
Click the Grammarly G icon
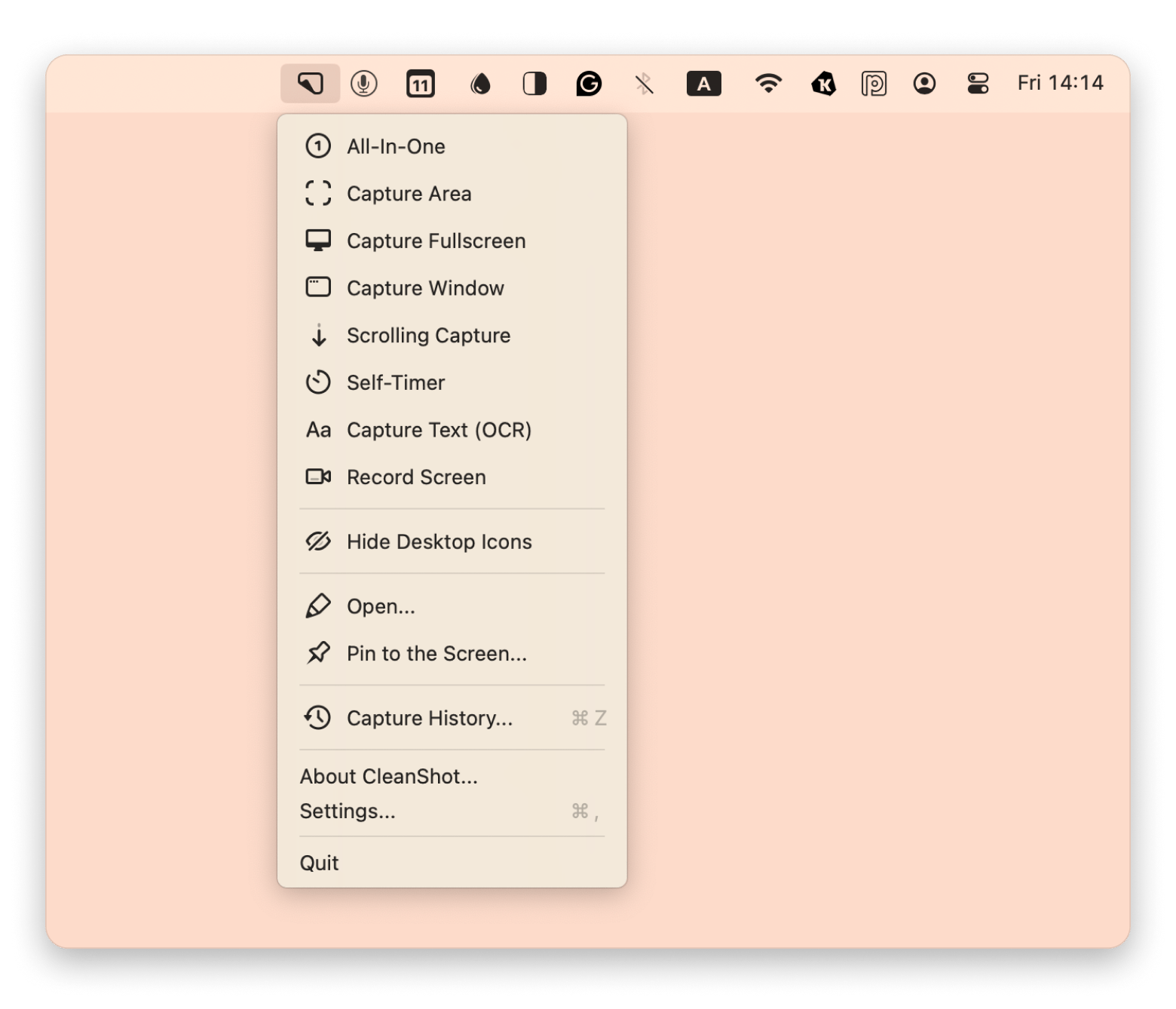click(589, 84)
